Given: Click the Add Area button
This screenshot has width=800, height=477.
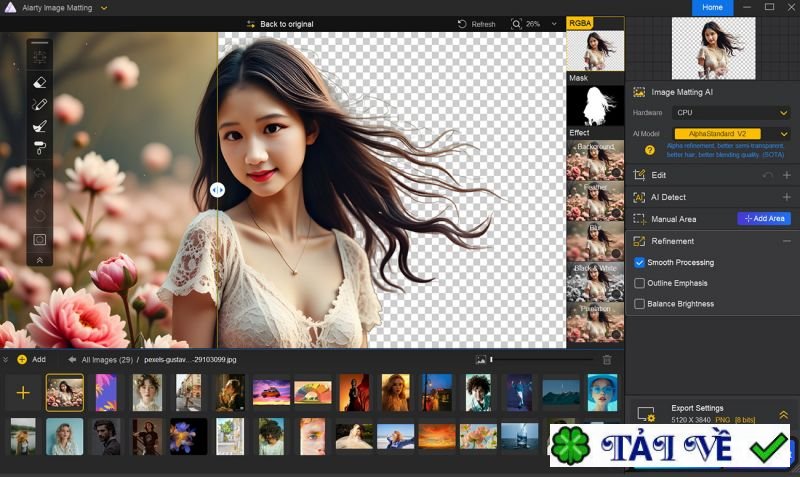Looking at the screenshot, I should (763, 218).
